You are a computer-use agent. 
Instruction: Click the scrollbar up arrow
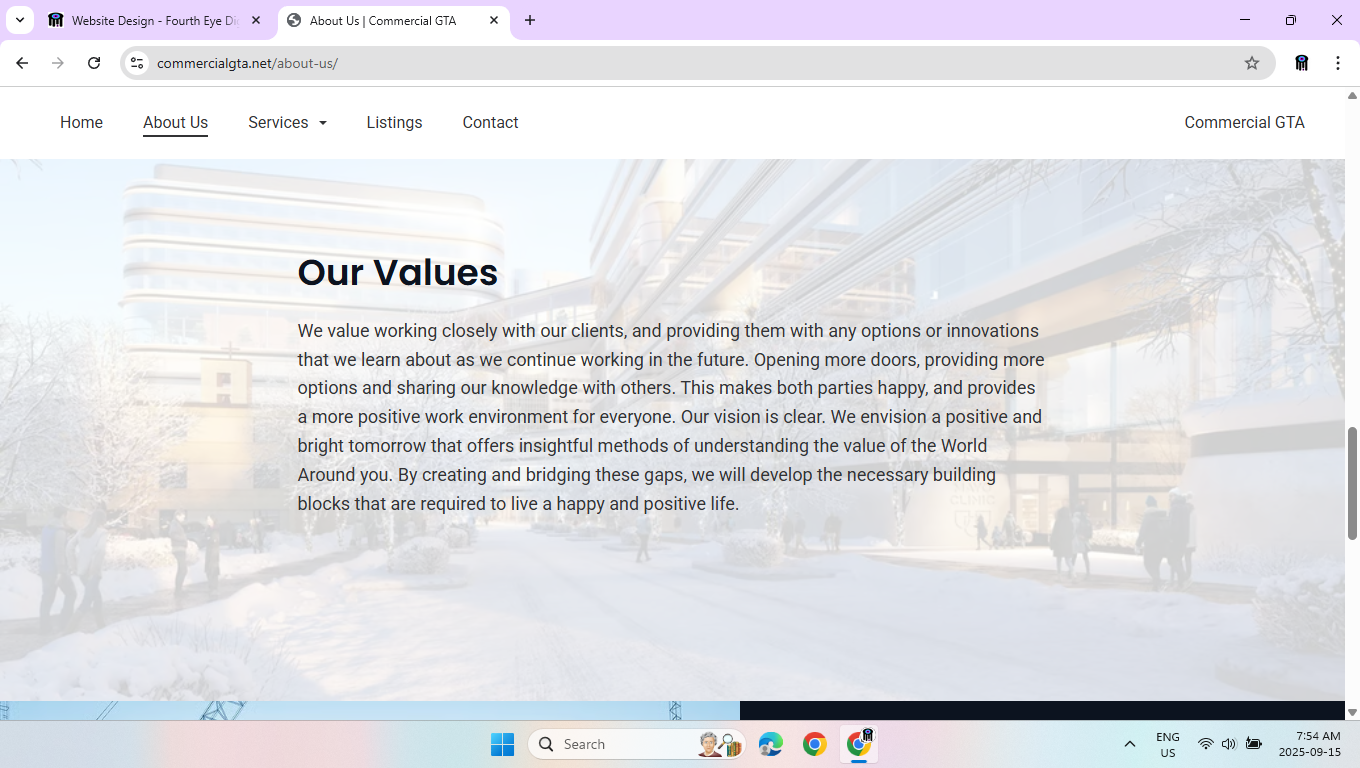[1352, 96]
